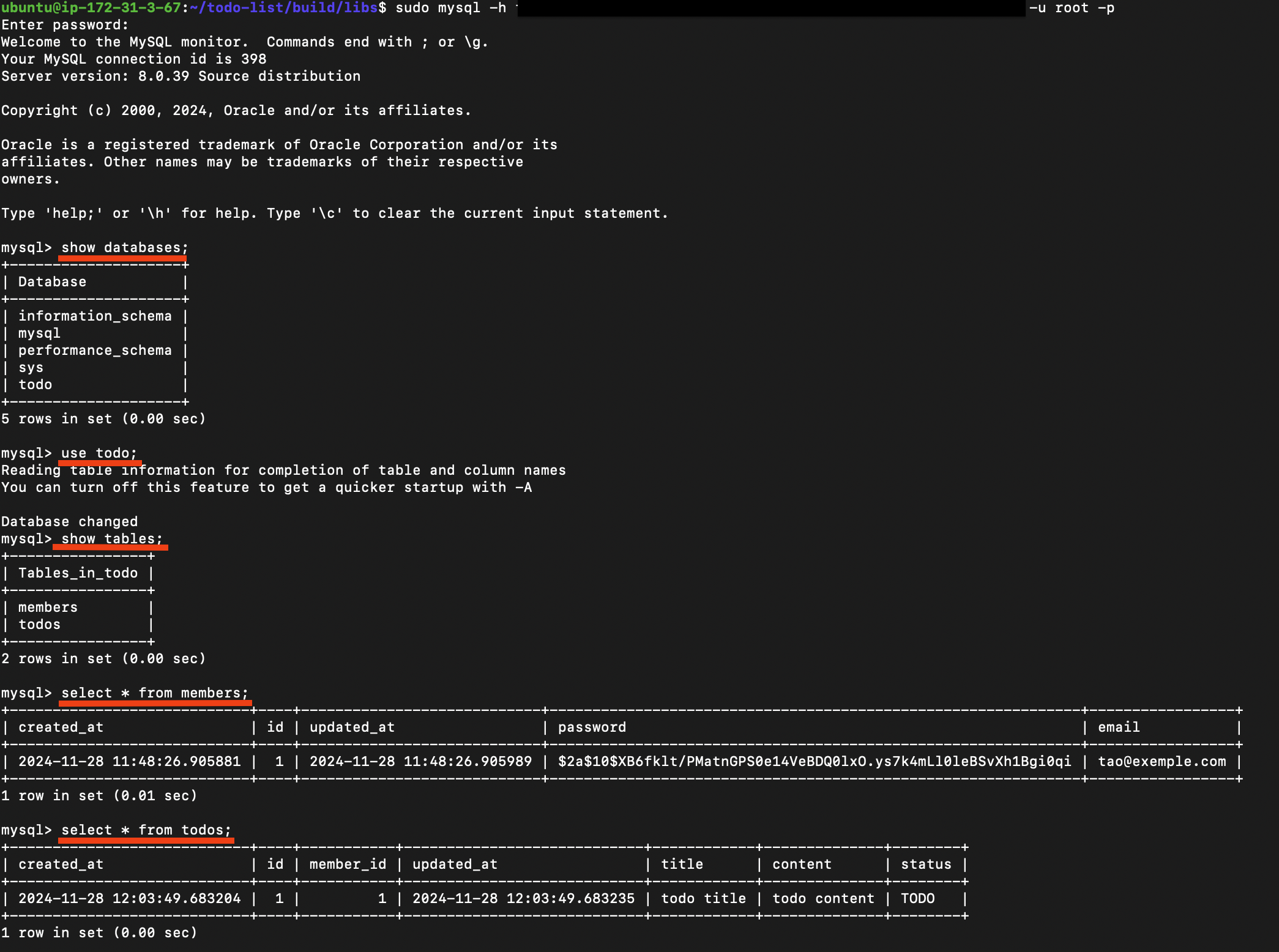The image size is (1279, 952).
Task: Click the 'todo title' cell value
Action: click(703, 899)
